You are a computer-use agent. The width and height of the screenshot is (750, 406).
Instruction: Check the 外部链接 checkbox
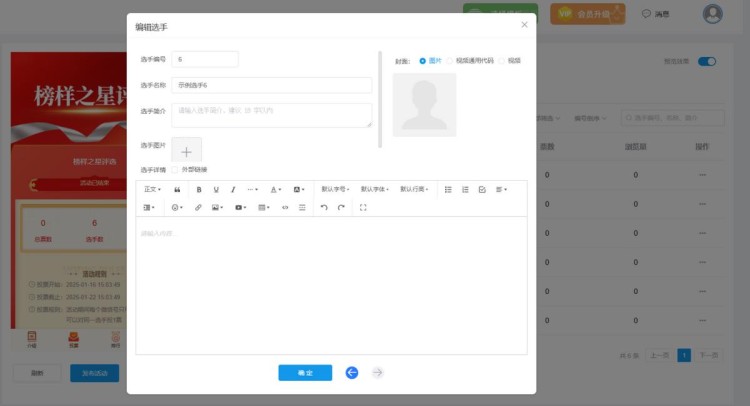[x=175, y=169]
